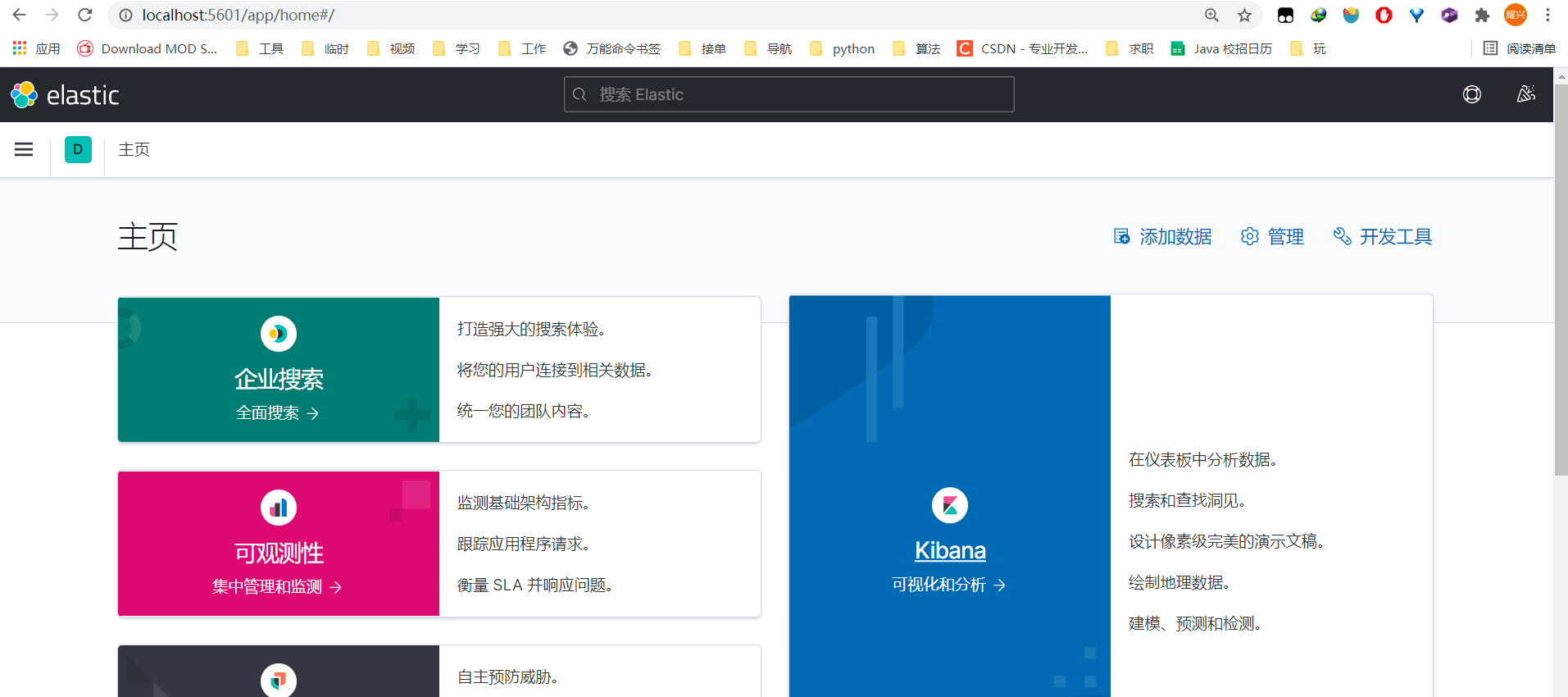
Task: Click the 搜索 Elastic search field
Action: (789, 94)
